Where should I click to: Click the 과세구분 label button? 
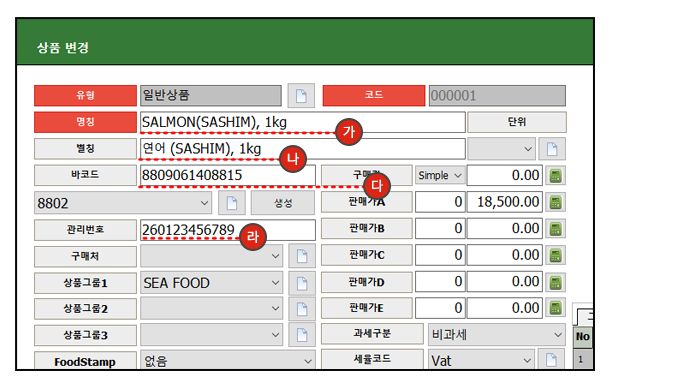pos(372,334)
